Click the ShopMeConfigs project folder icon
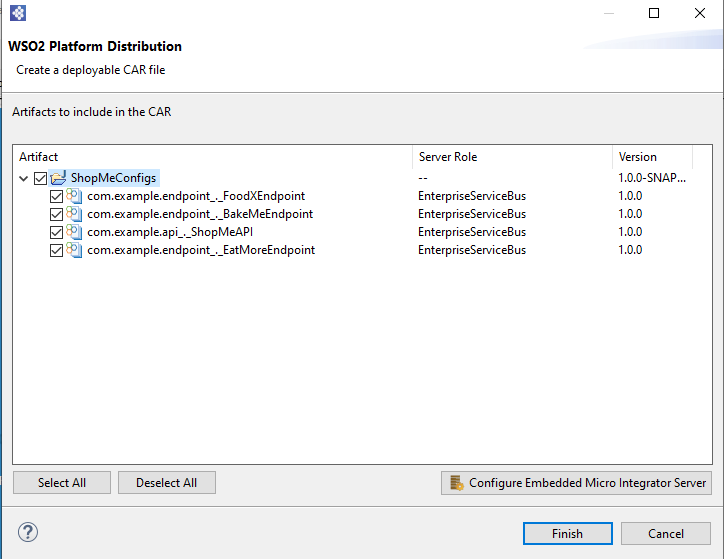The image size is (724, 559). pyautogui.click(x=58, y=178)
